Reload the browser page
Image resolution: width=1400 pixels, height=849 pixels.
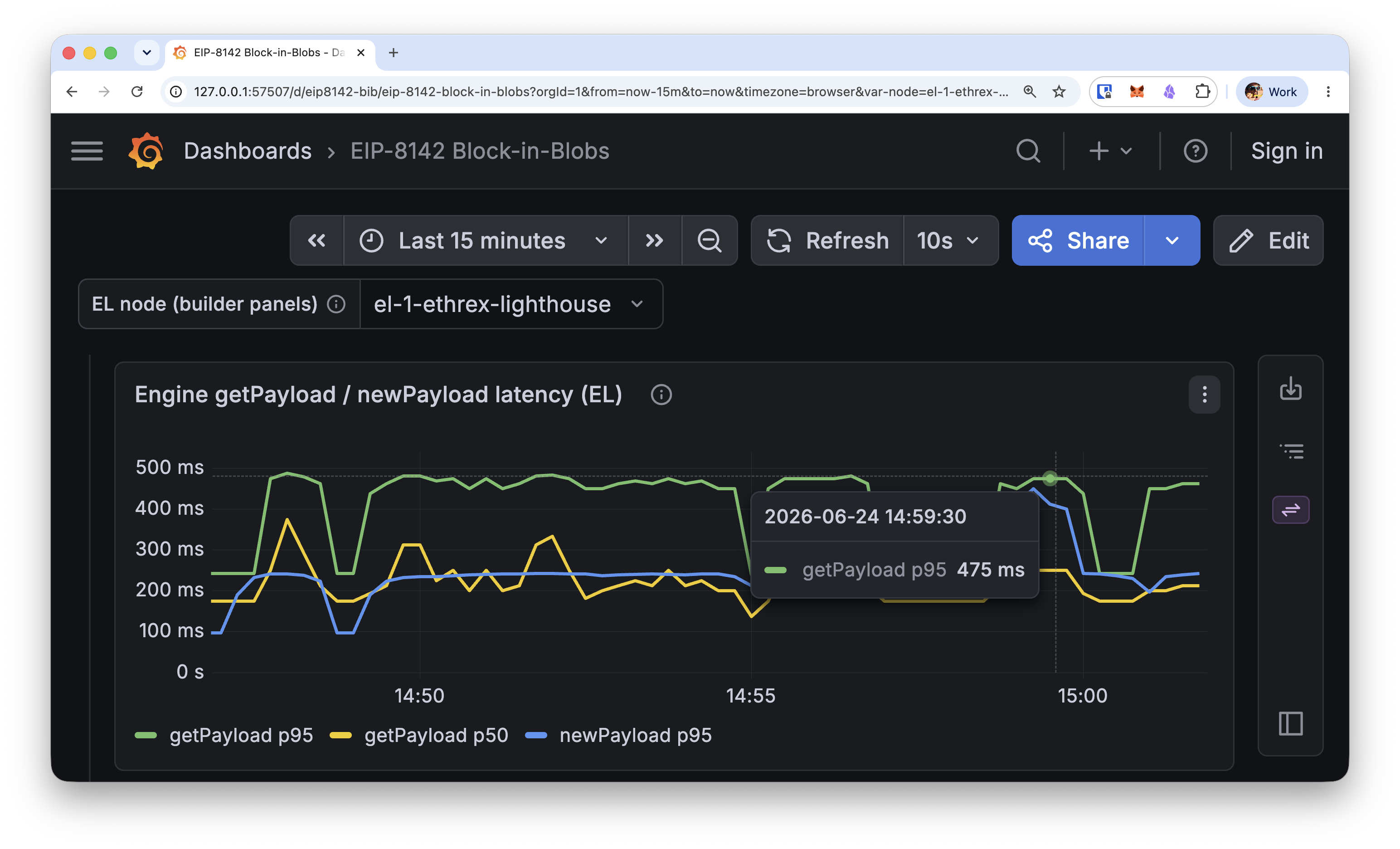137,92
